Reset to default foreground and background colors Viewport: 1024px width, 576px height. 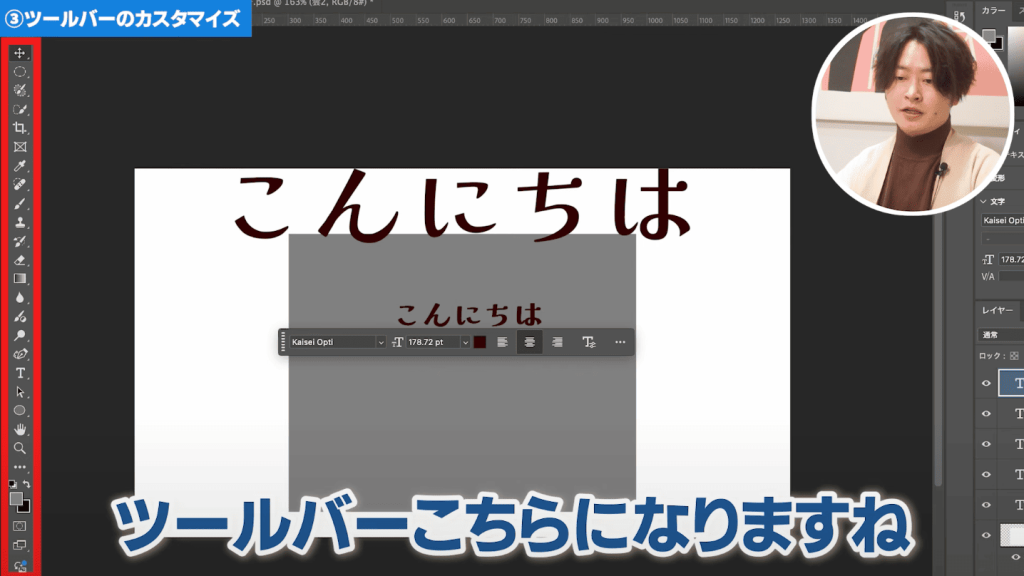pos(12,484)
